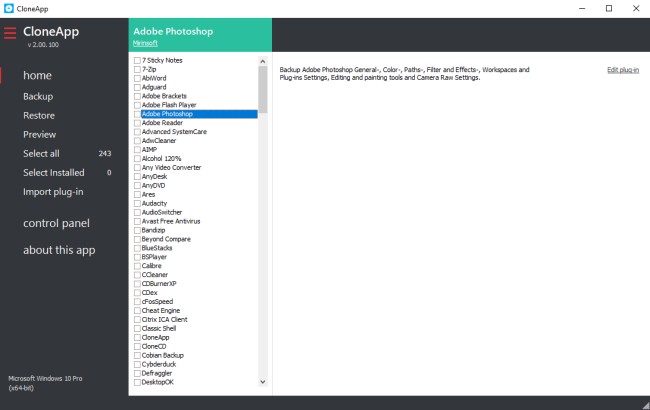The width and height of the screenshot is (650, 410).
Task: Select Alcohol 120% entry
Action: click(161, 159)
